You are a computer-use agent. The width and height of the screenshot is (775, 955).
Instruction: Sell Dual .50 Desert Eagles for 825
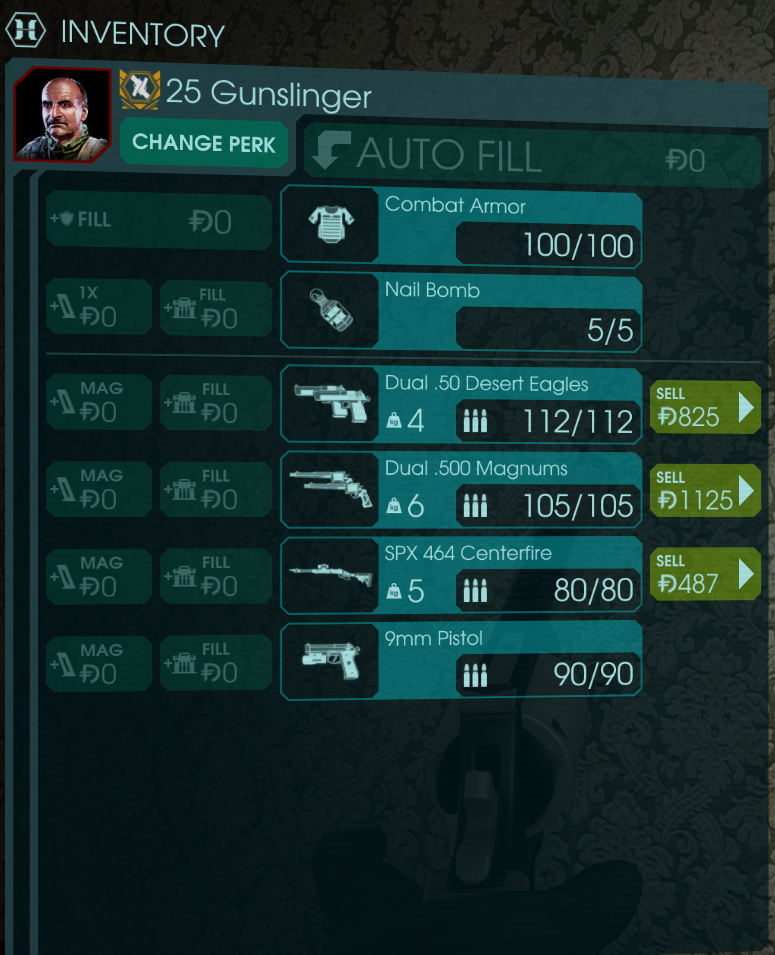pos(705,407)
